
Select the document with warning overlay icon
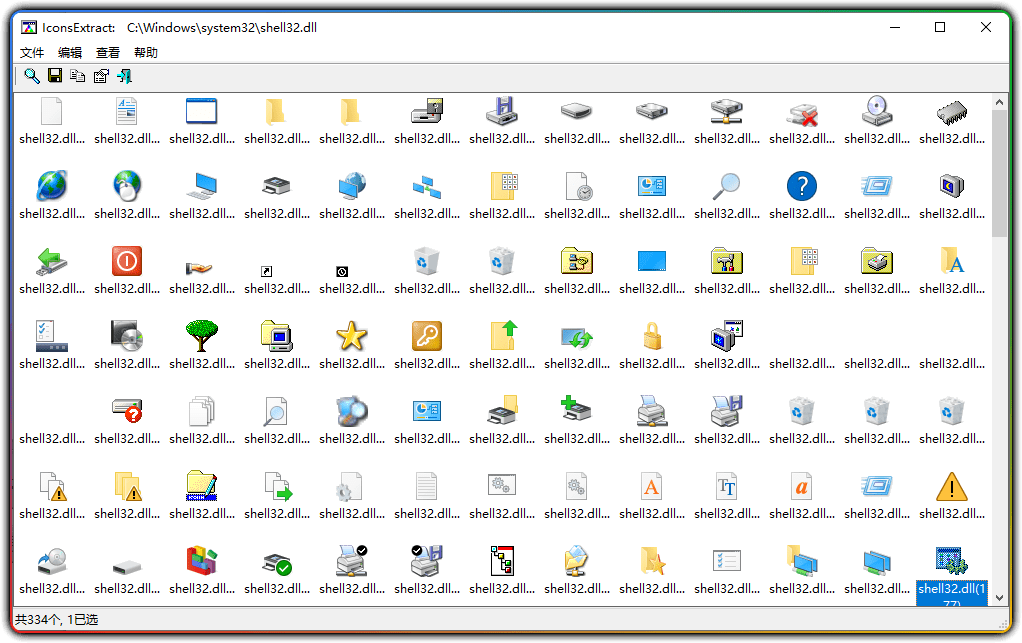pos(52,486)
